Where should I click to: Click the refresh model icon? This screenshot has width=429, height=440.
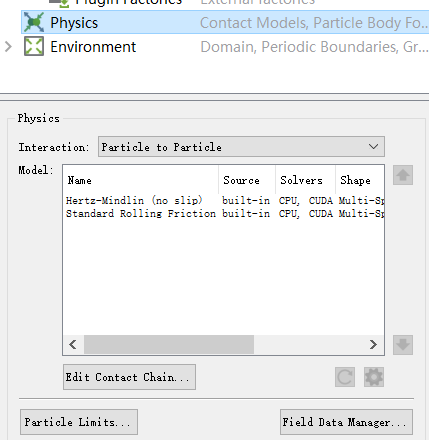(x=345, y=377)
